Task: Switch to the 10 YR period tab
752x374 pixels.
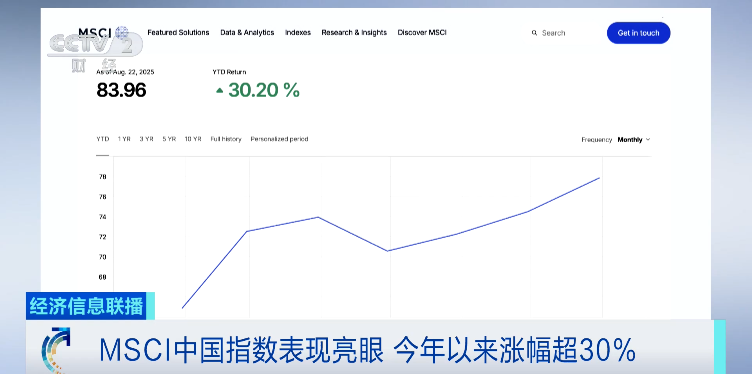Action: (x=193, y=139)
